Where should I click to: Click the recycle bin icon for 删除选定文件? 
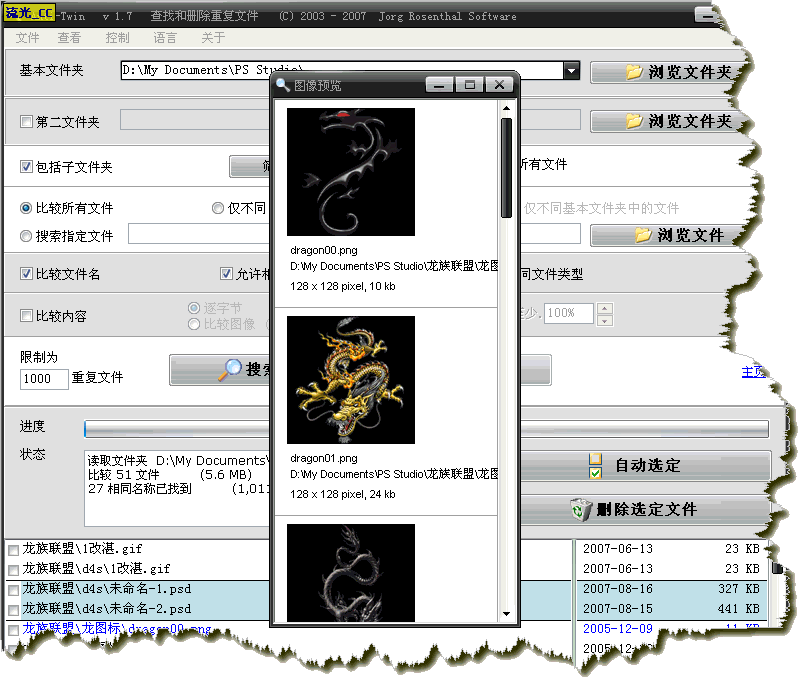(x=580, y=509)
